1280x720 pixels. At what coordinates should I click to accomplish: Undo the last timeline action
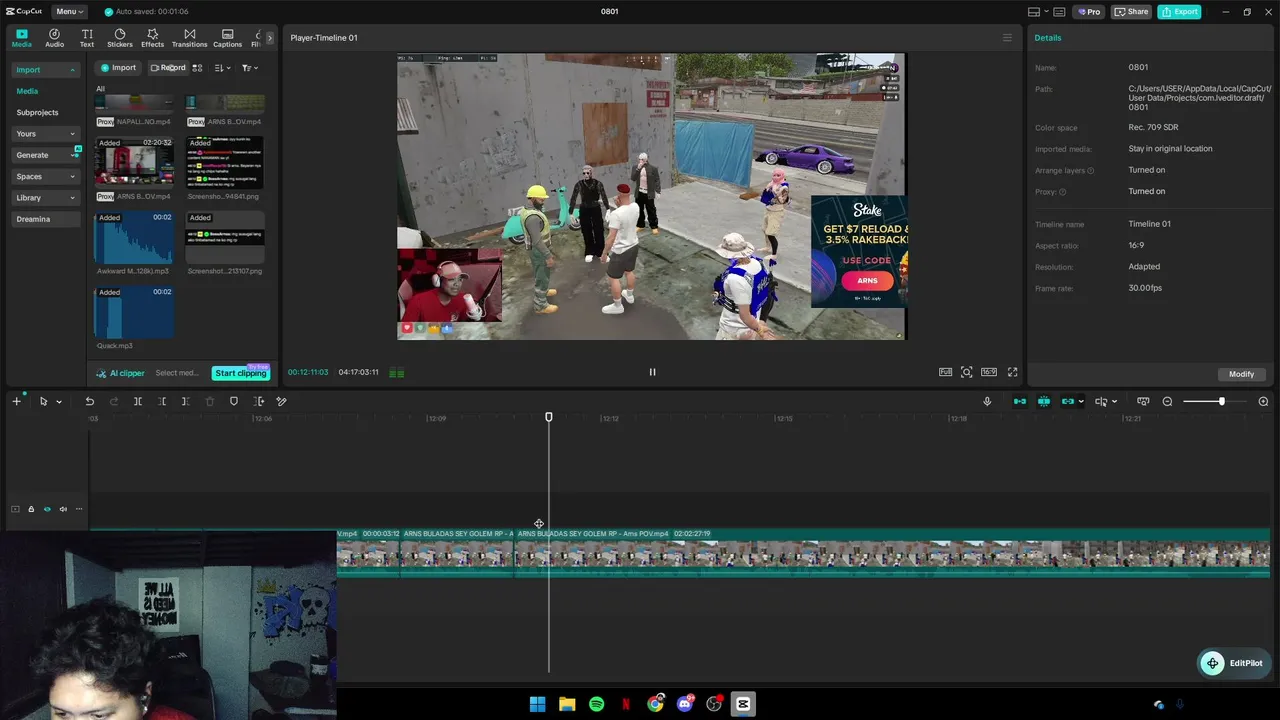[89, 402]
